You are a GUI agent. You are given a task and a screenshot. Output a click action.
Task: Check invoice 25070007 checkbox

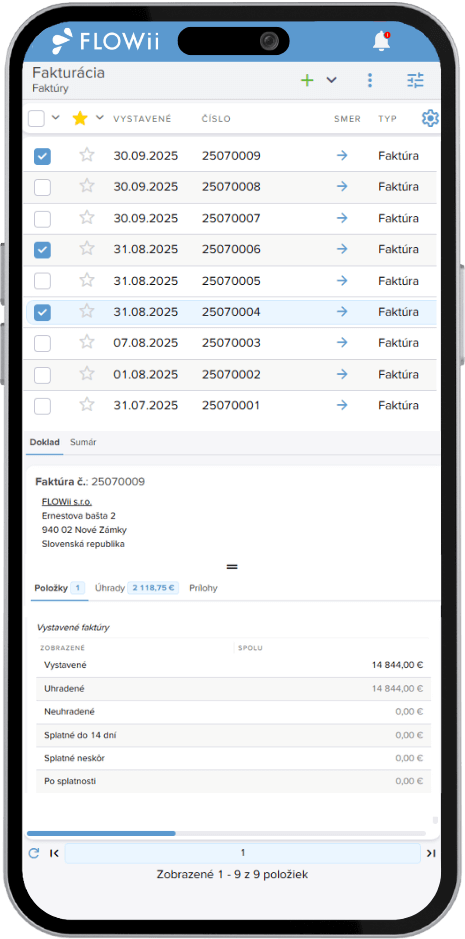tap(42, 219)
